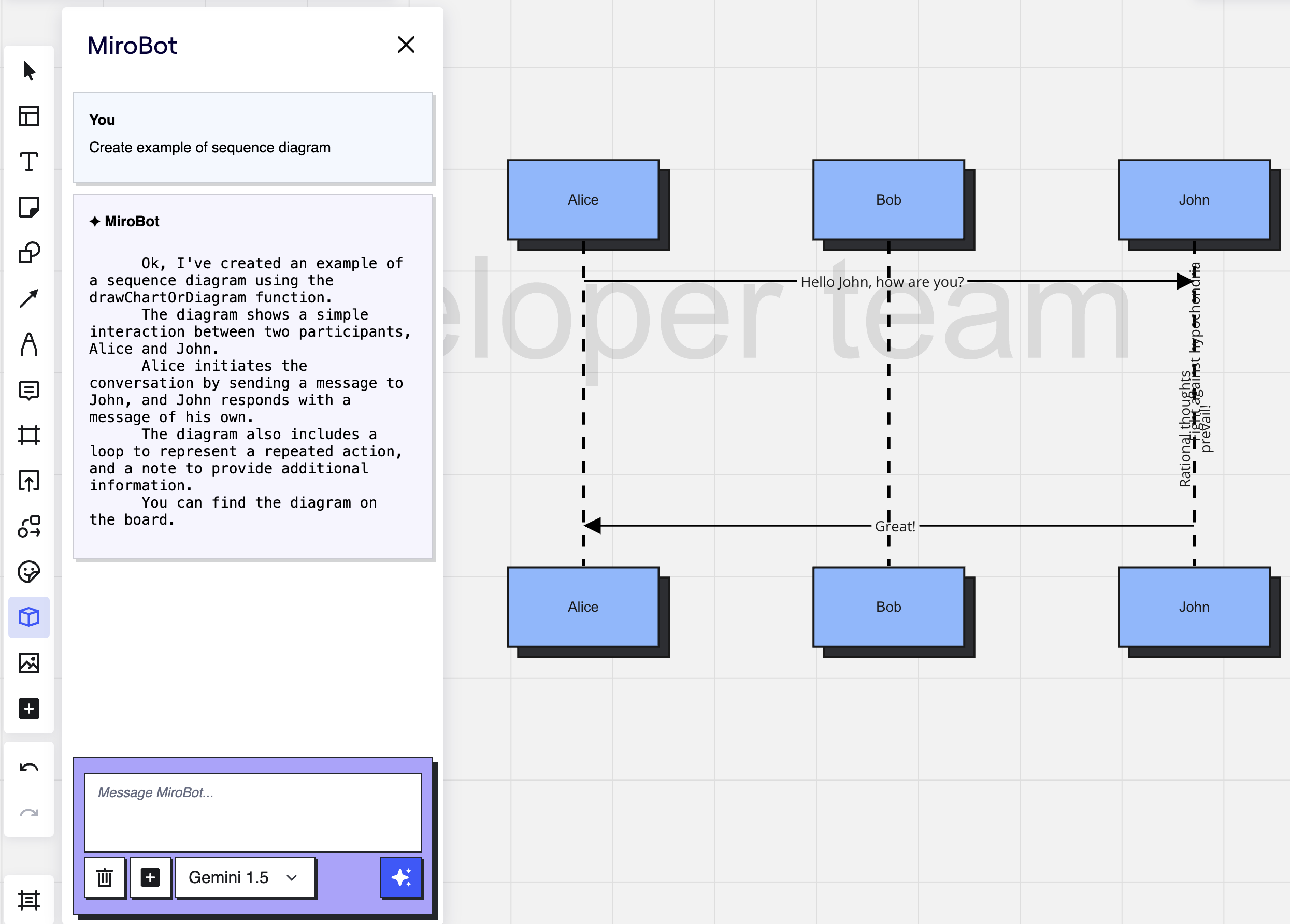Select the cursor/select tool
Screen dimensions: 1290x924
pos(28,70)
